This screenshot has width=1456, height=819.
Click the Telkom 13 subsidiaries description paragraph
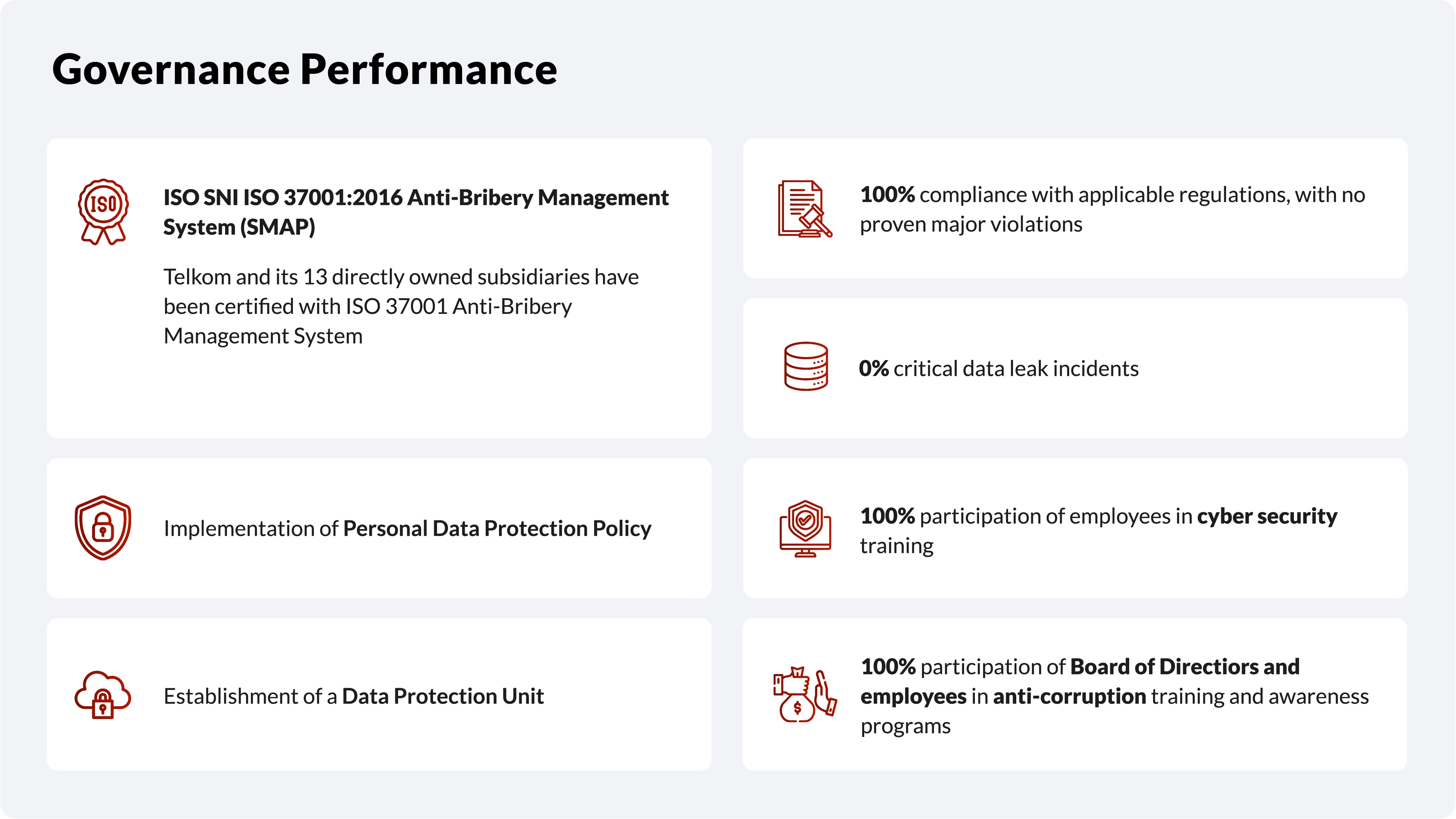coord(401,306)
